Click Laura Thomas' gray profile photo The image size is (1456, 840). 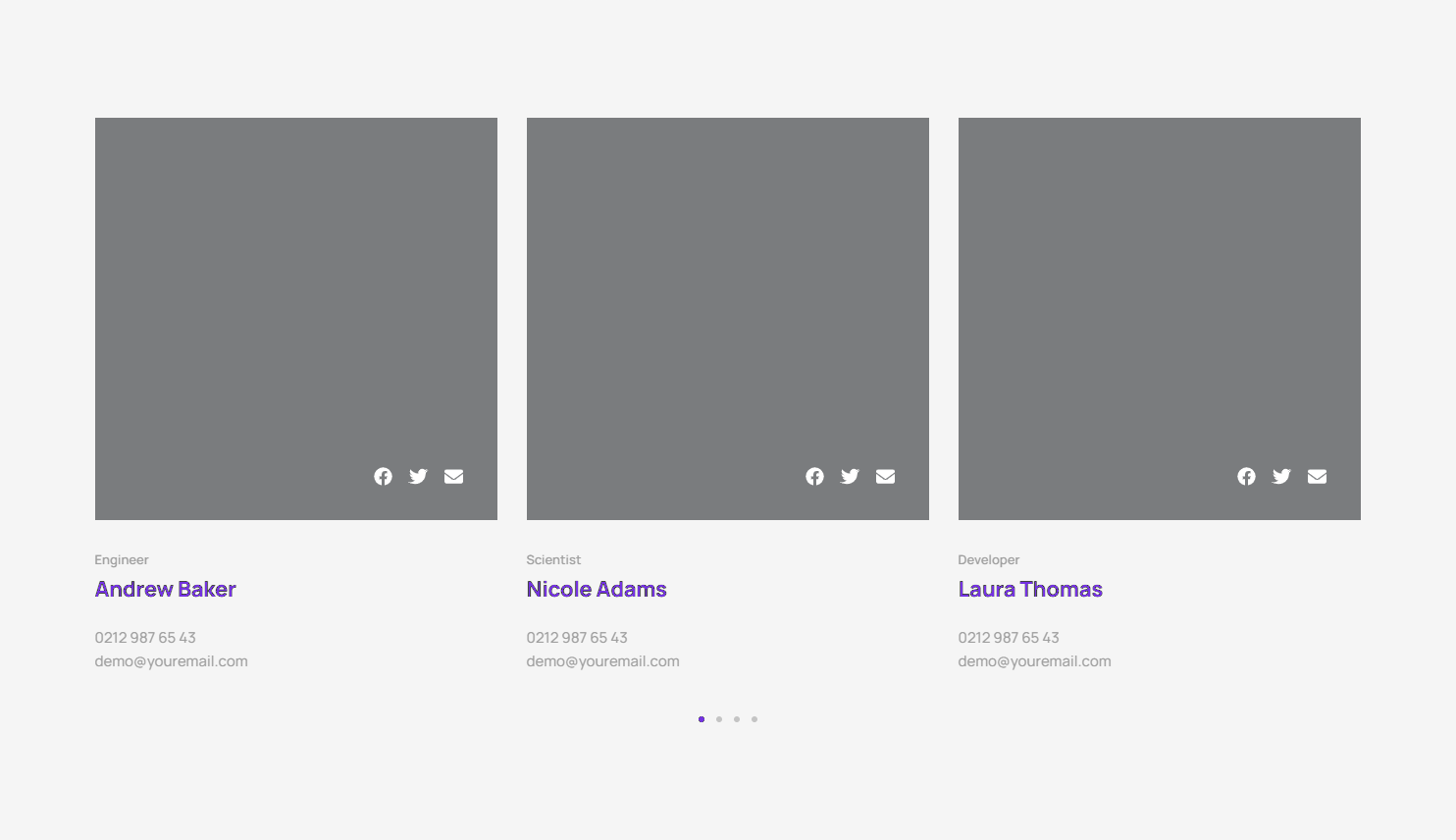pos(1159,294)
